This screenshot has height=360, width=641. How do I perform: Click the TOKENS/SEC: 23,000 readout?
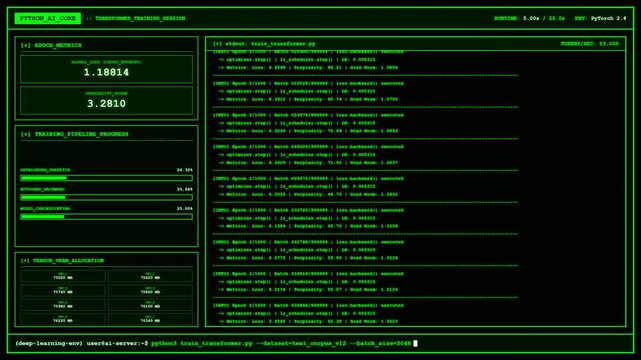point(589,44)
